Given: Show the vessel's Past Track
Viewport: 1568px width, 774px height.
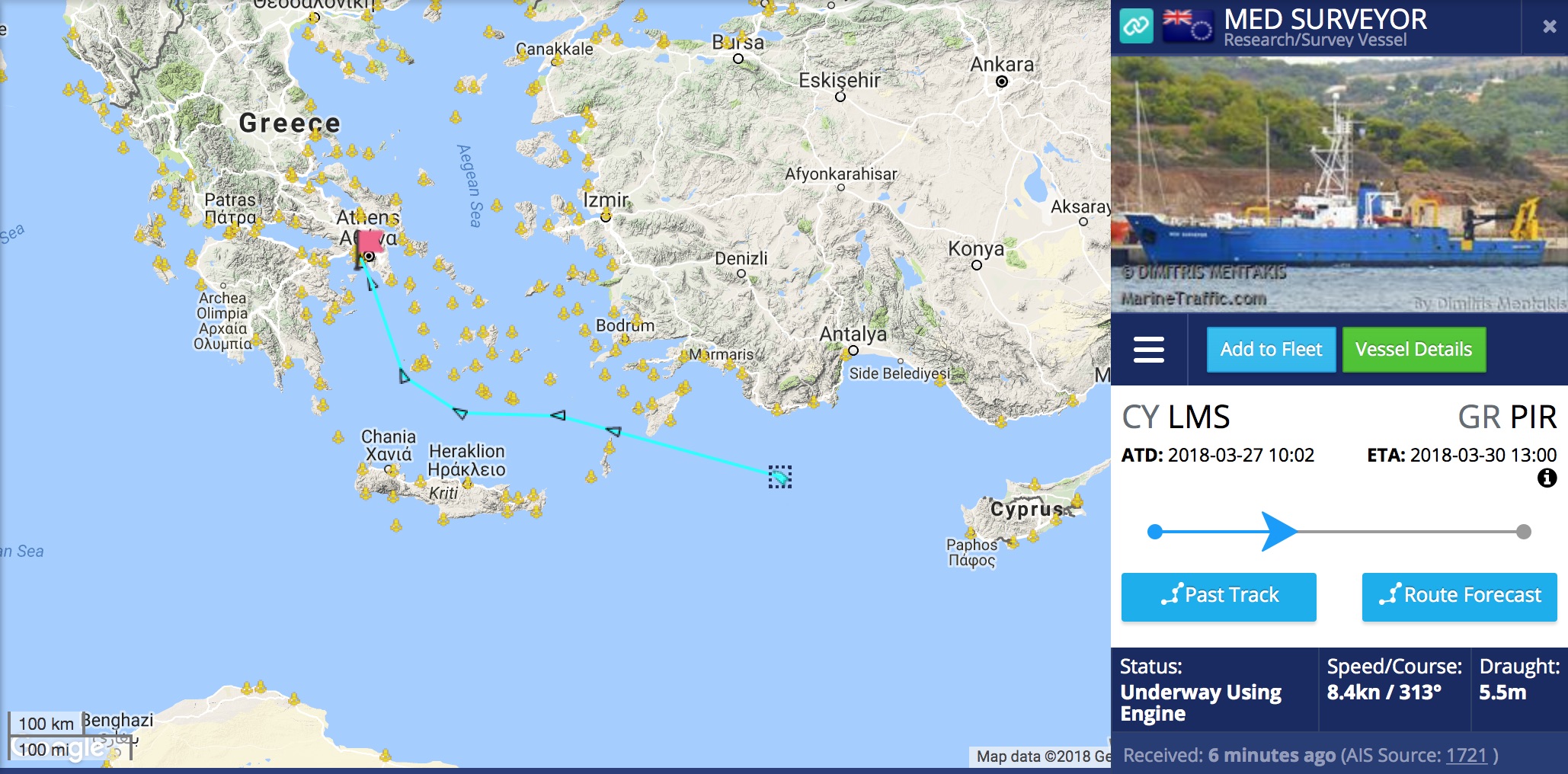Looking at the screenshot, I should tap(1218, 596).
